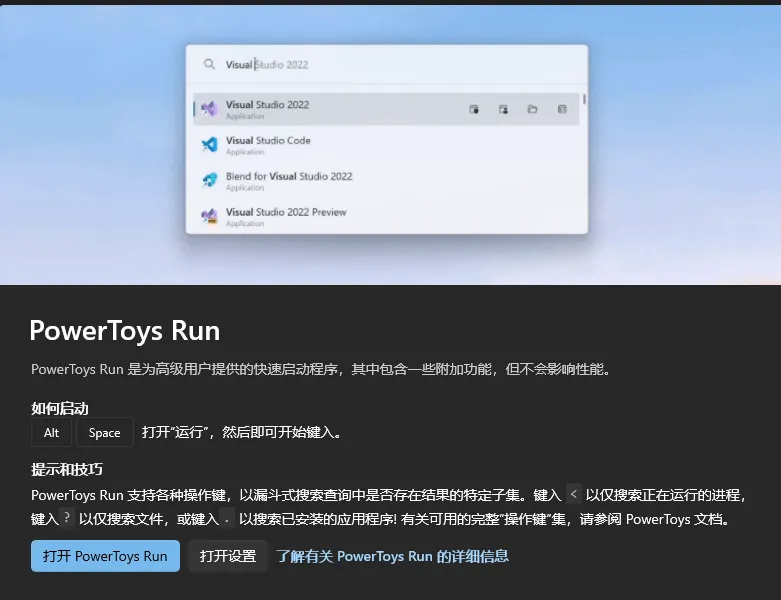Click the Alt key badge
Screen dimensions: 781x600
pyautogui.click(x=51, y=432)
